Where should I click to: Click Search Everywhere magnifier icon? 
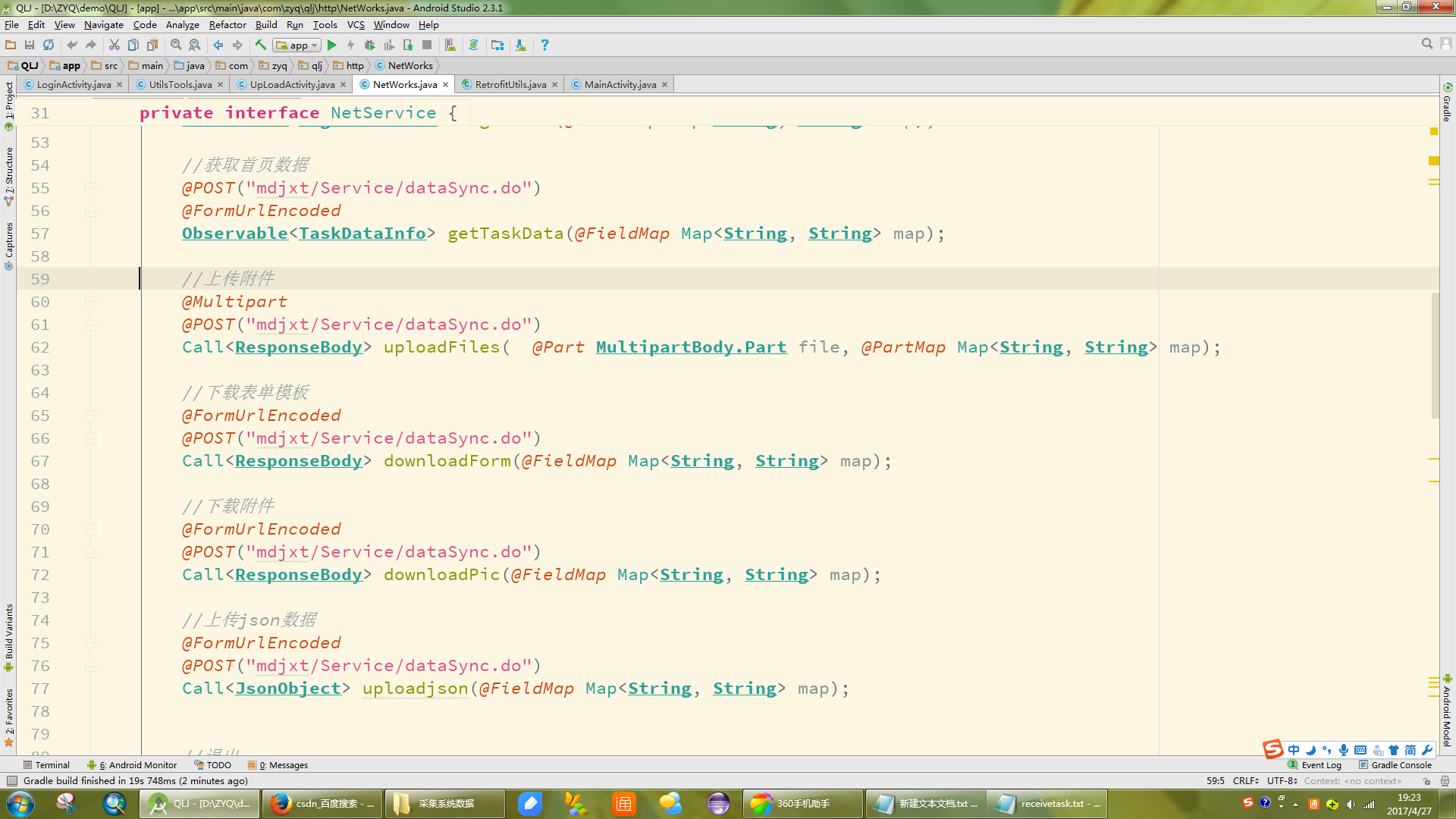coord(1427,45)
